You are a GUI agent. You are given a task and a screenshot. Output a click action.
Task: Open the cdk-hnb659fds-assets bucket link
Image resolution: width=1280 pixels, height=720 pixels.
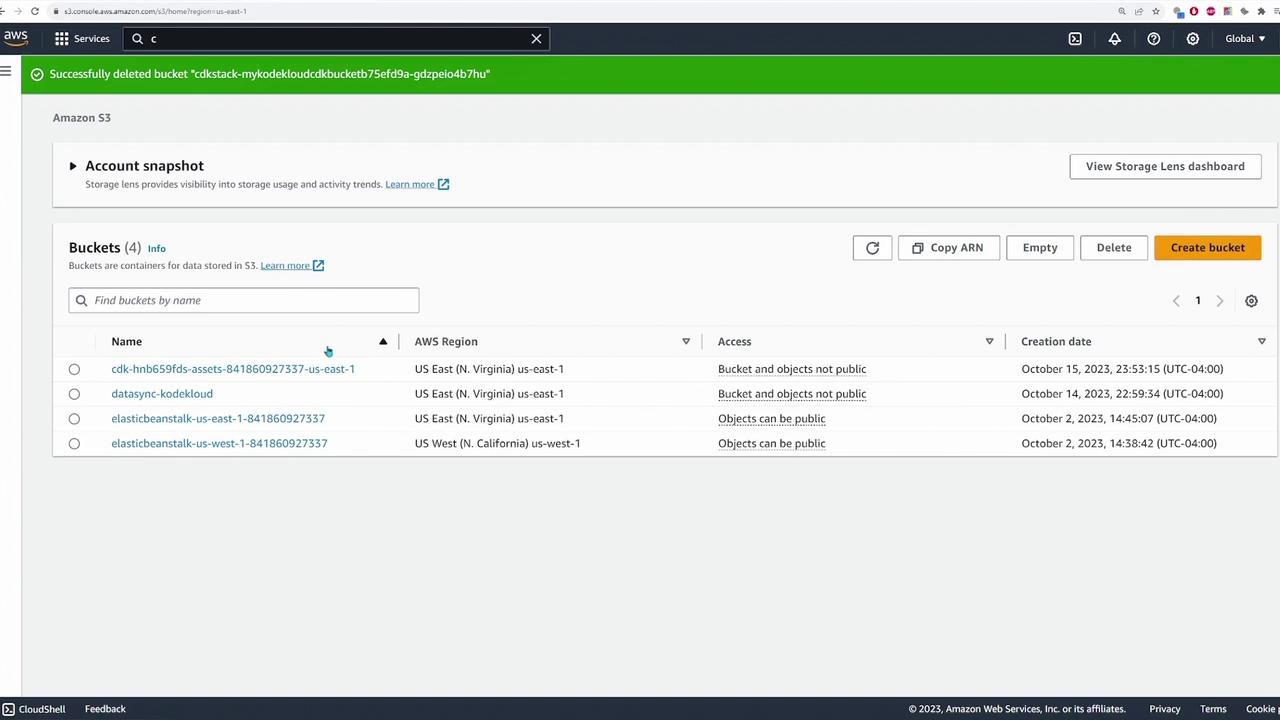[x=233, y=369]
